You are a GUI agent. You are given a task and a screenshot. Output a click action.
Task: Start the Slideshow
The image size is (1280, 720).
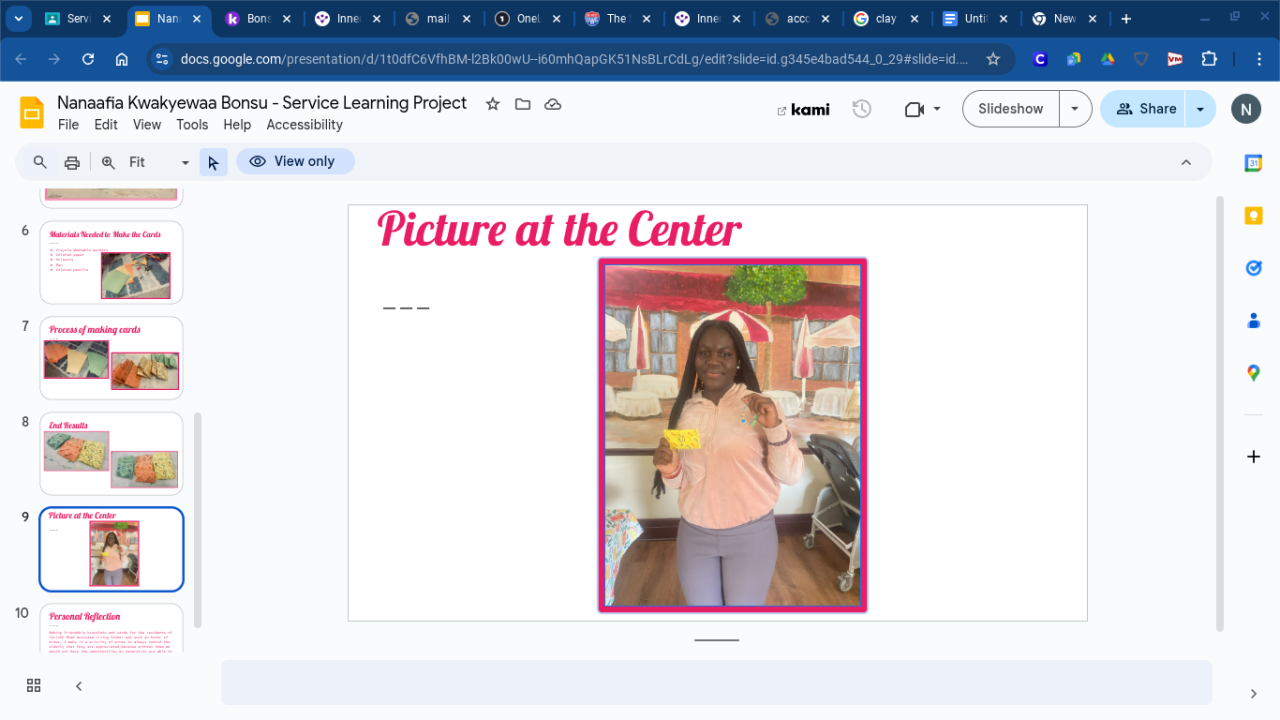[x=1011, y=109]
